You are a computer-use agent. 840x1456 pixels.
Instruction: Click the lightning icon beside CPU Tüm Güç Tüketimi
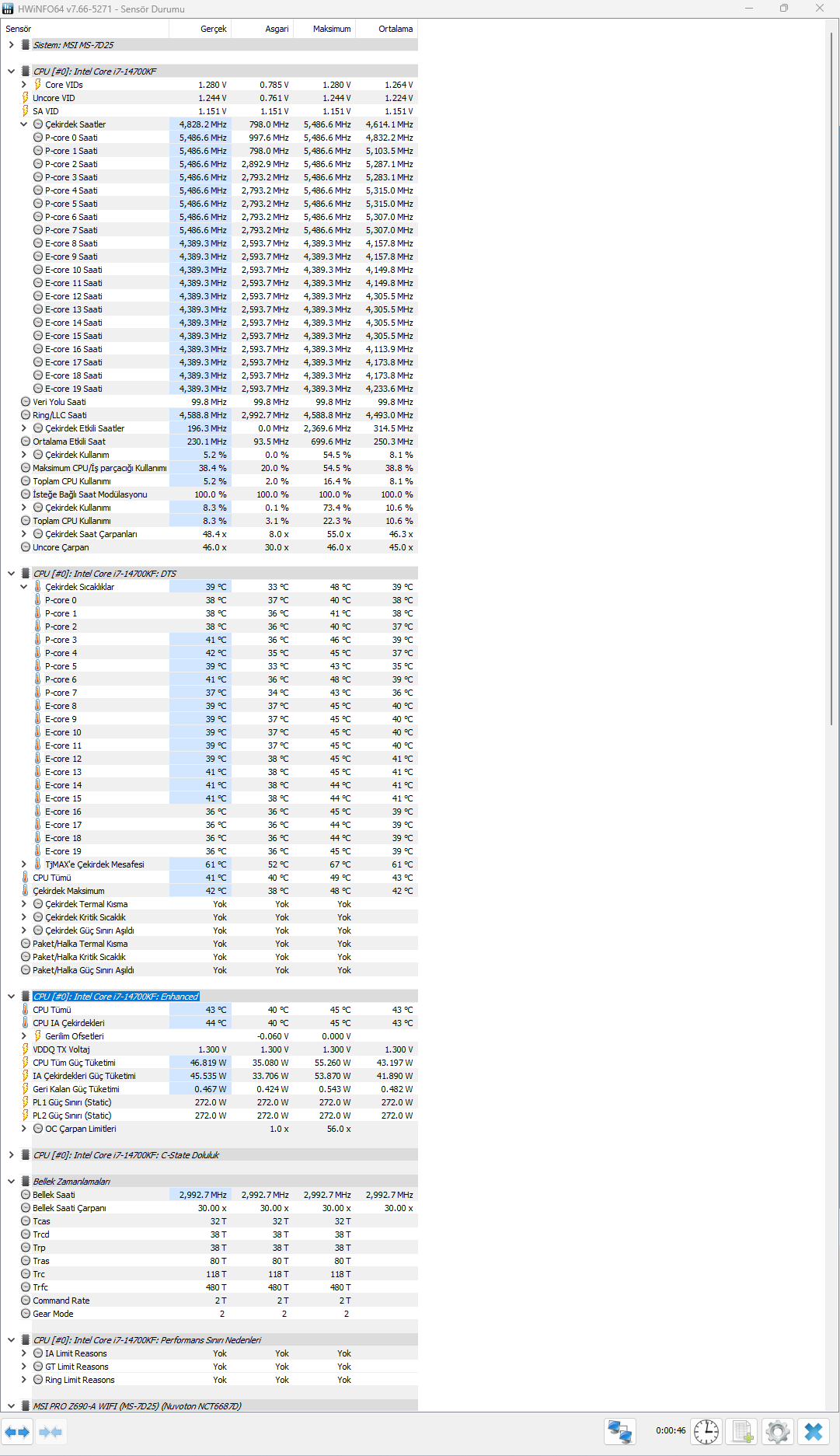25,1063
